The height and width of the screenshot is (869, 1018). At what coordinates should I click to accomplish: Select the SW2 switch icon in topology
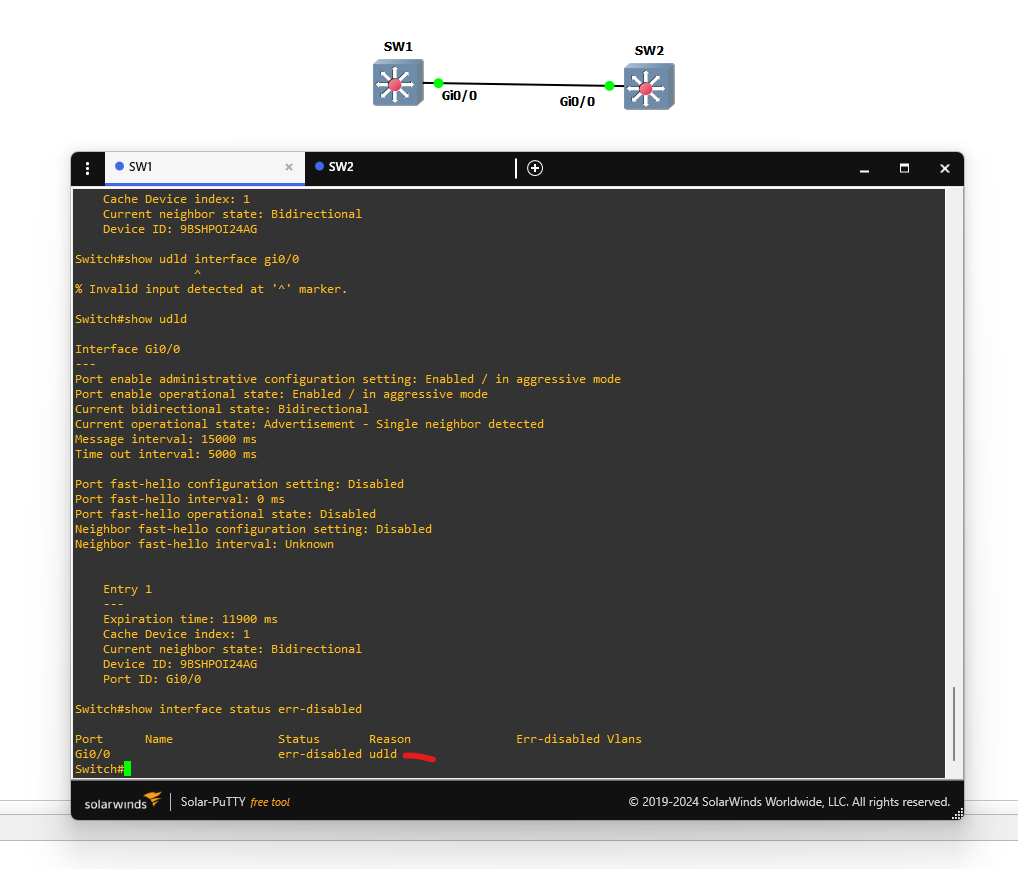(649, 86)
